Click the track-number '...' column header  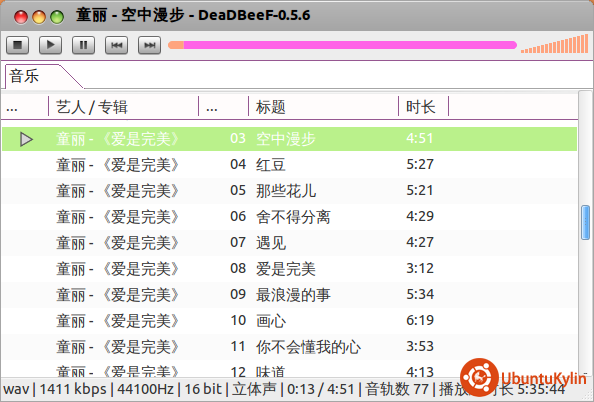click(224, 107)
